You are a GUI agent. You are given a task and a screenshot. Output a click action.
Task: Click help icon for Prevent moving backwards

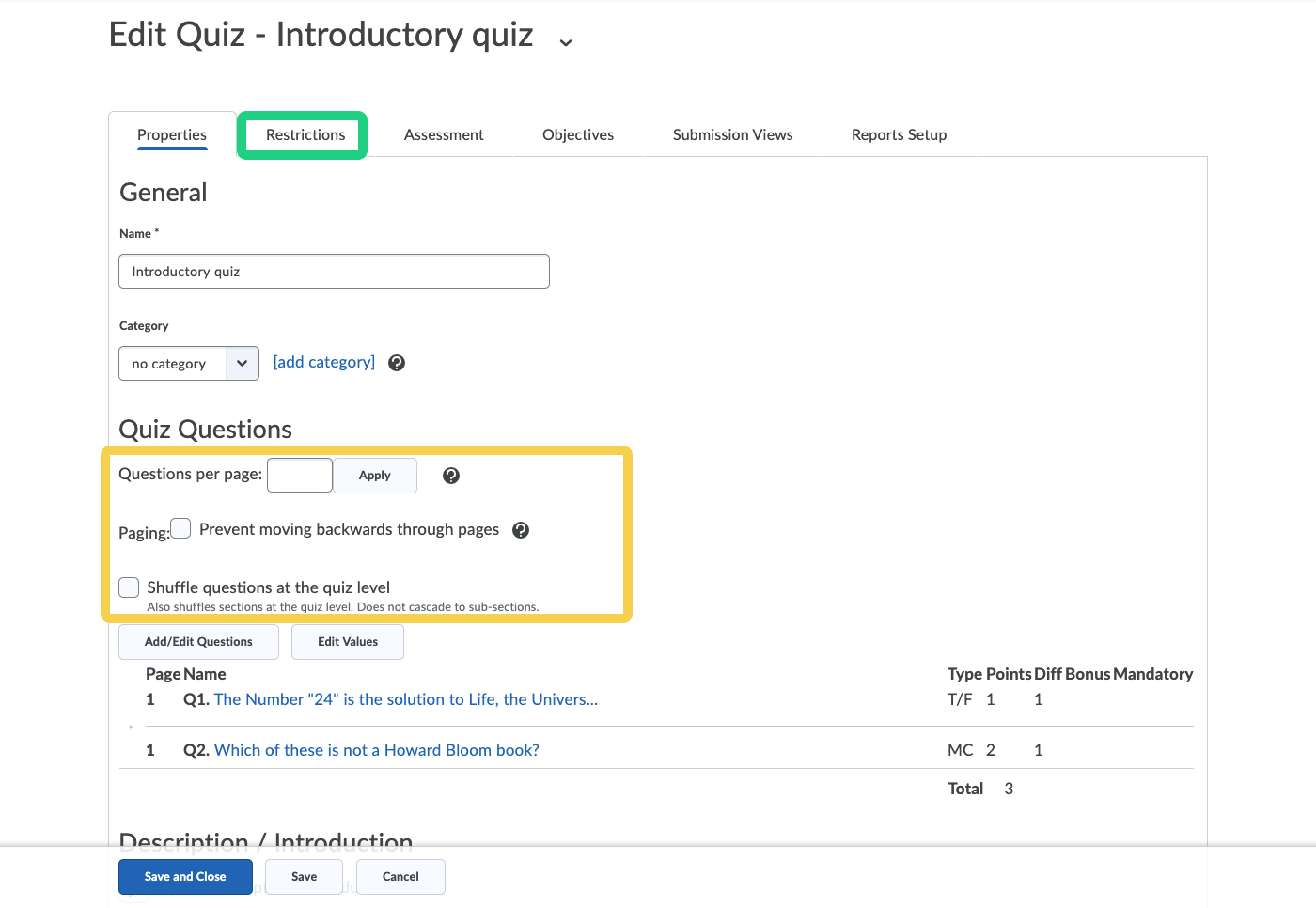click(521, 530)
